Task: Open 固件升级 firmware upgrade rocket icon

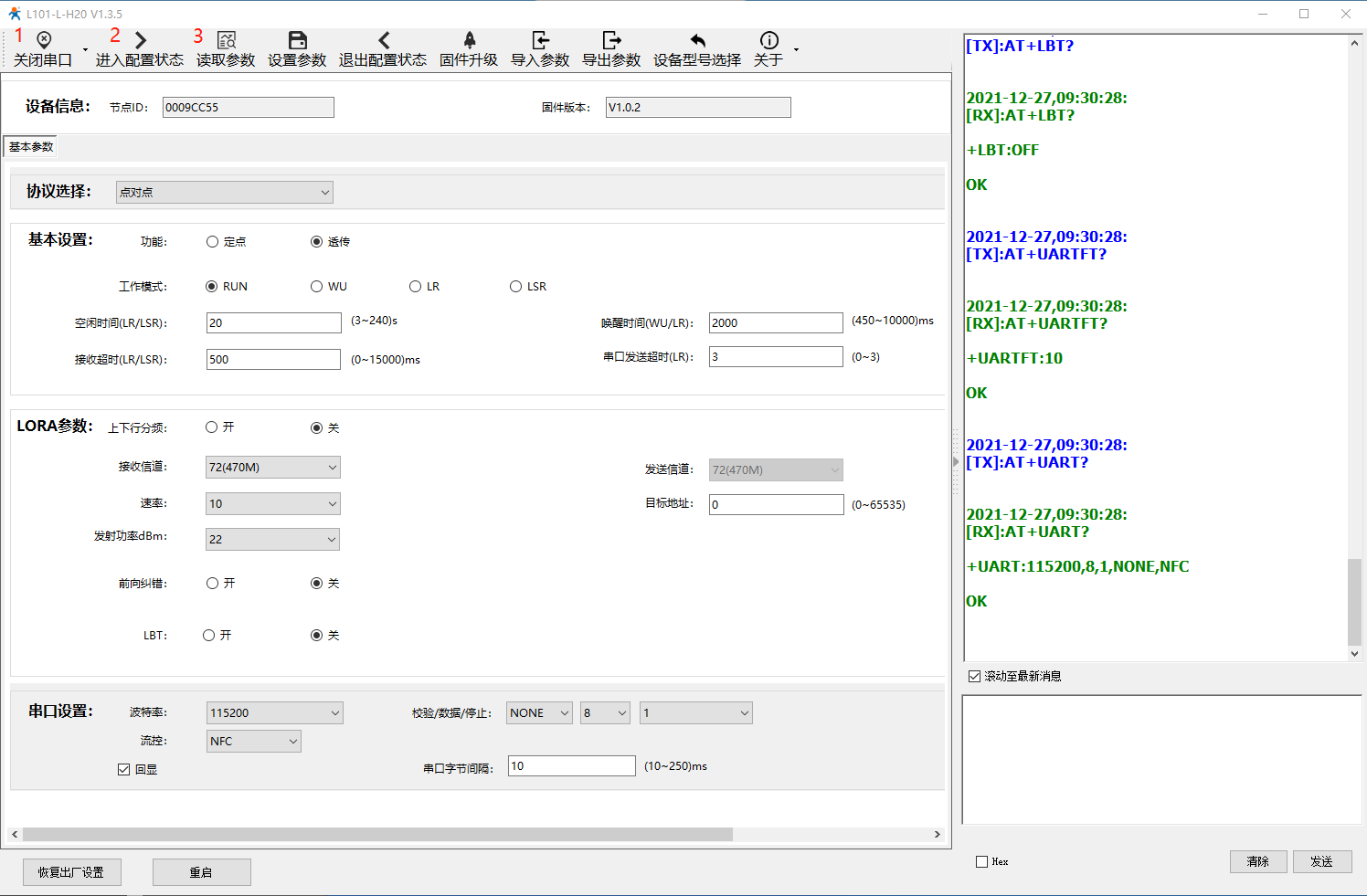Action: (x=469, y=40)
